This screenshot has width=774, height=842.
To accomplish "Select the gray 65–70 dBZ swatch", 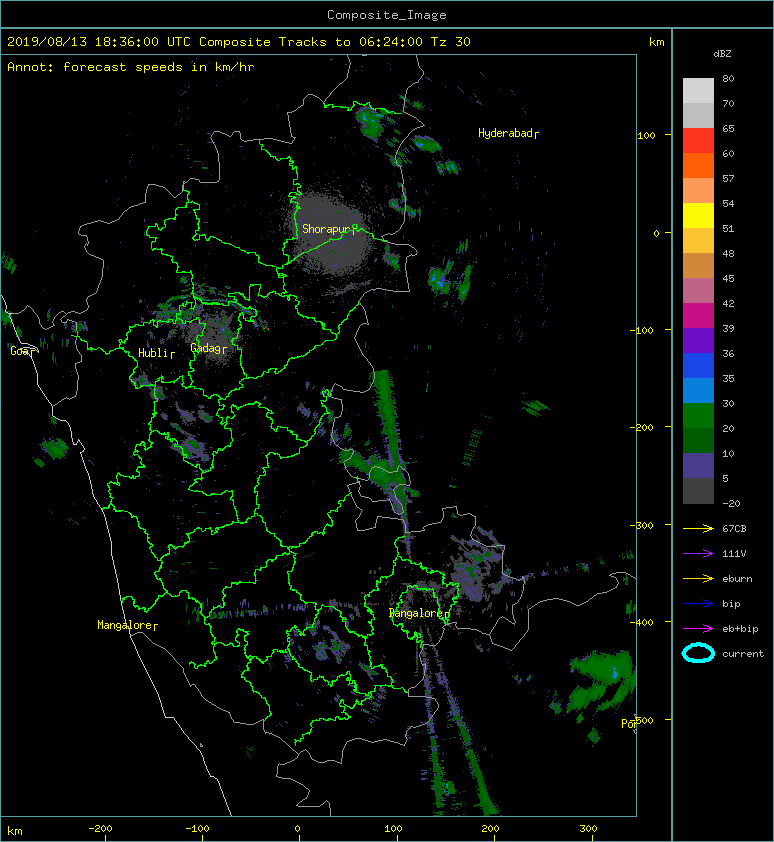I will (698, 115).
